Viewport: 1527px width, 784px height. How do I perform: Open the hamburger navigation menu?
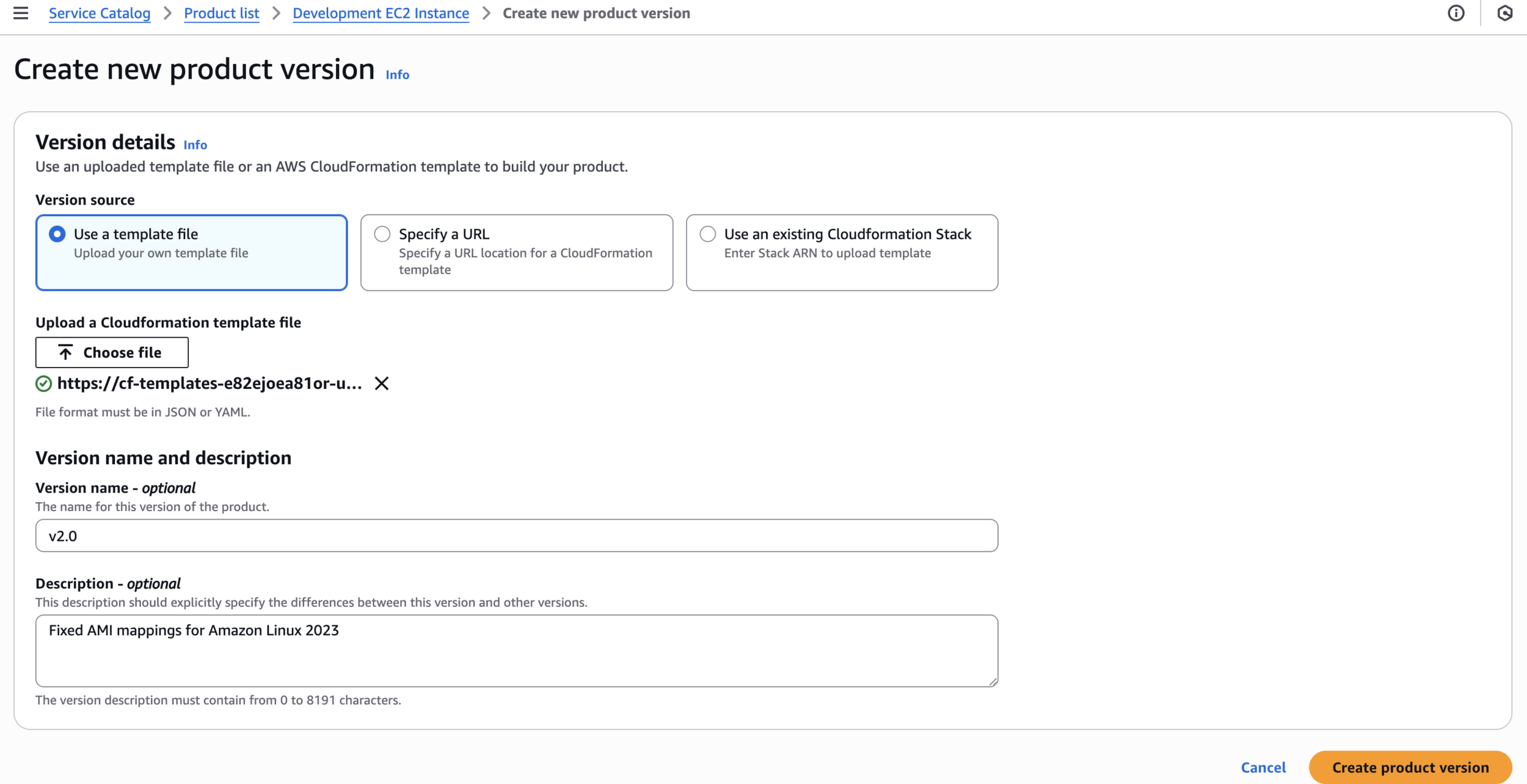pos(21,13)
